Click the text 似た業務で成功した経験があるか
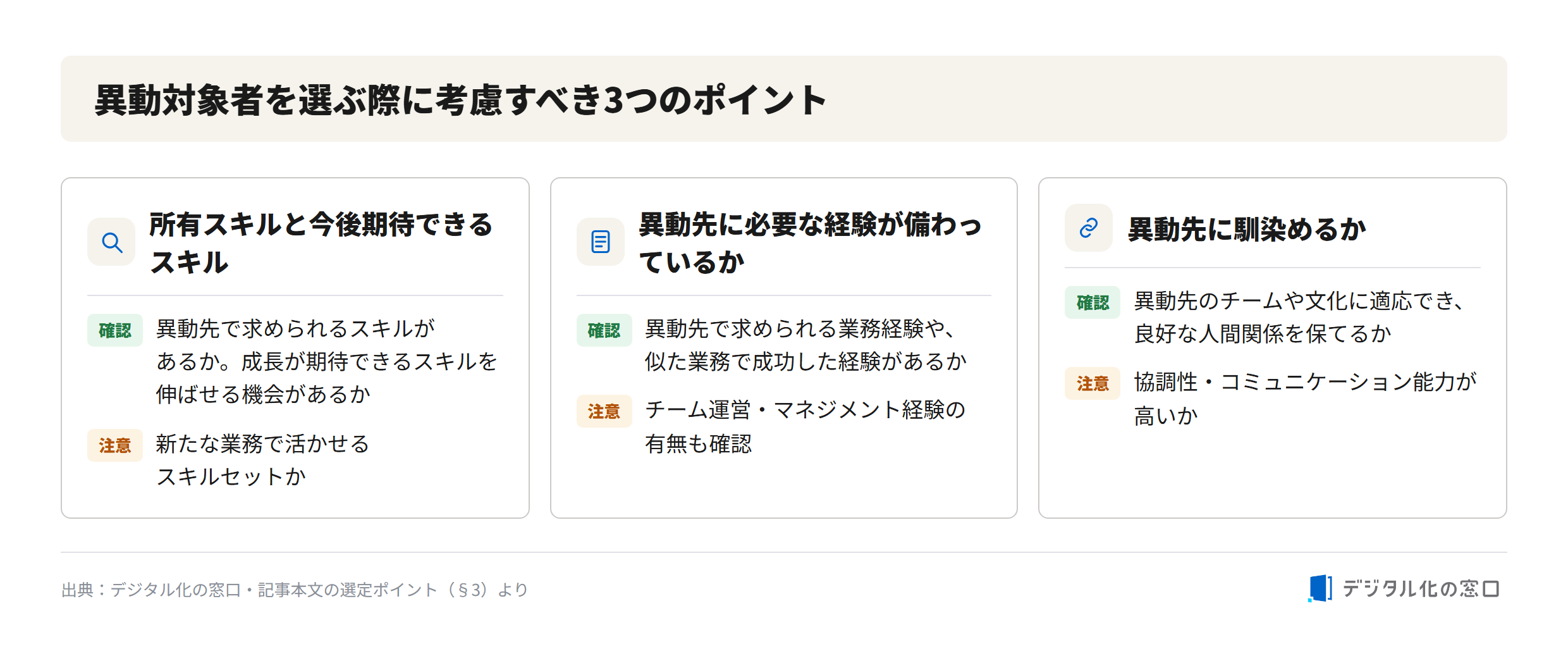1568x663 pixels. [x=805, y=361]
